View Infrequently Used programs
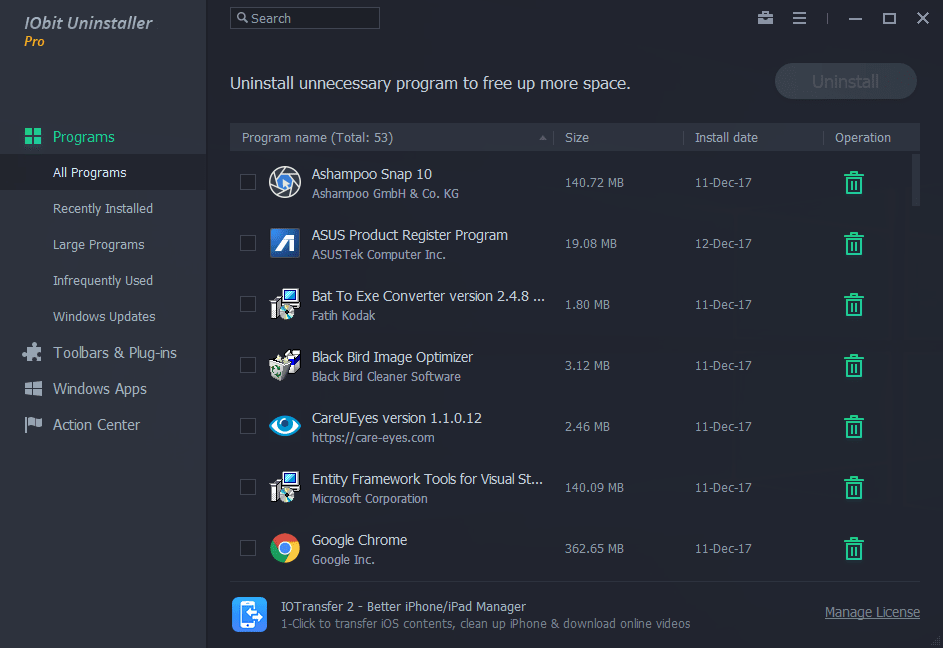 coord(103,281)
